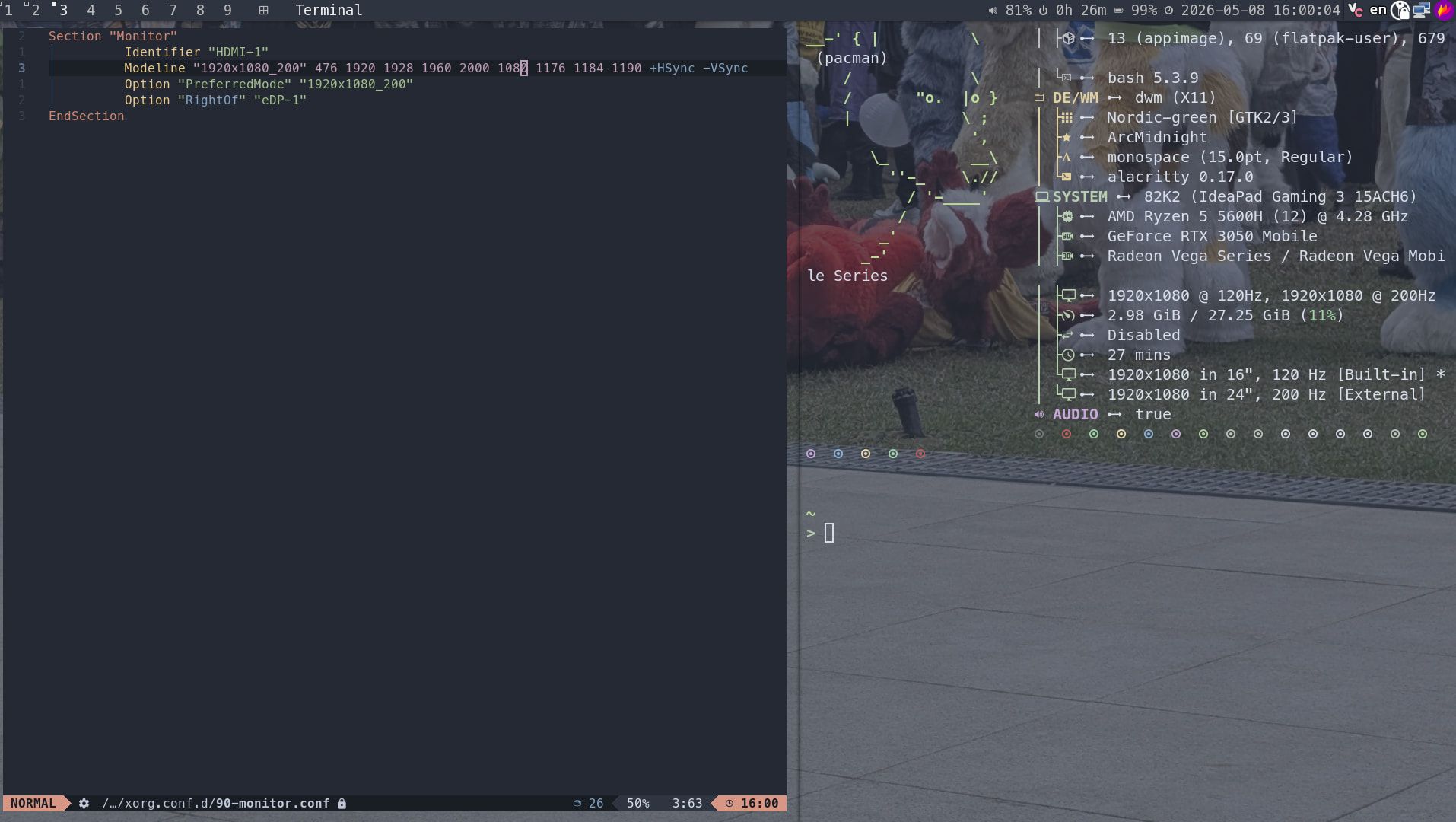The height and width of the screenshot is (822, 1456).
Task: Click the shell prompt cursor block
Action: pyautogui.click(x=829, y=533)
